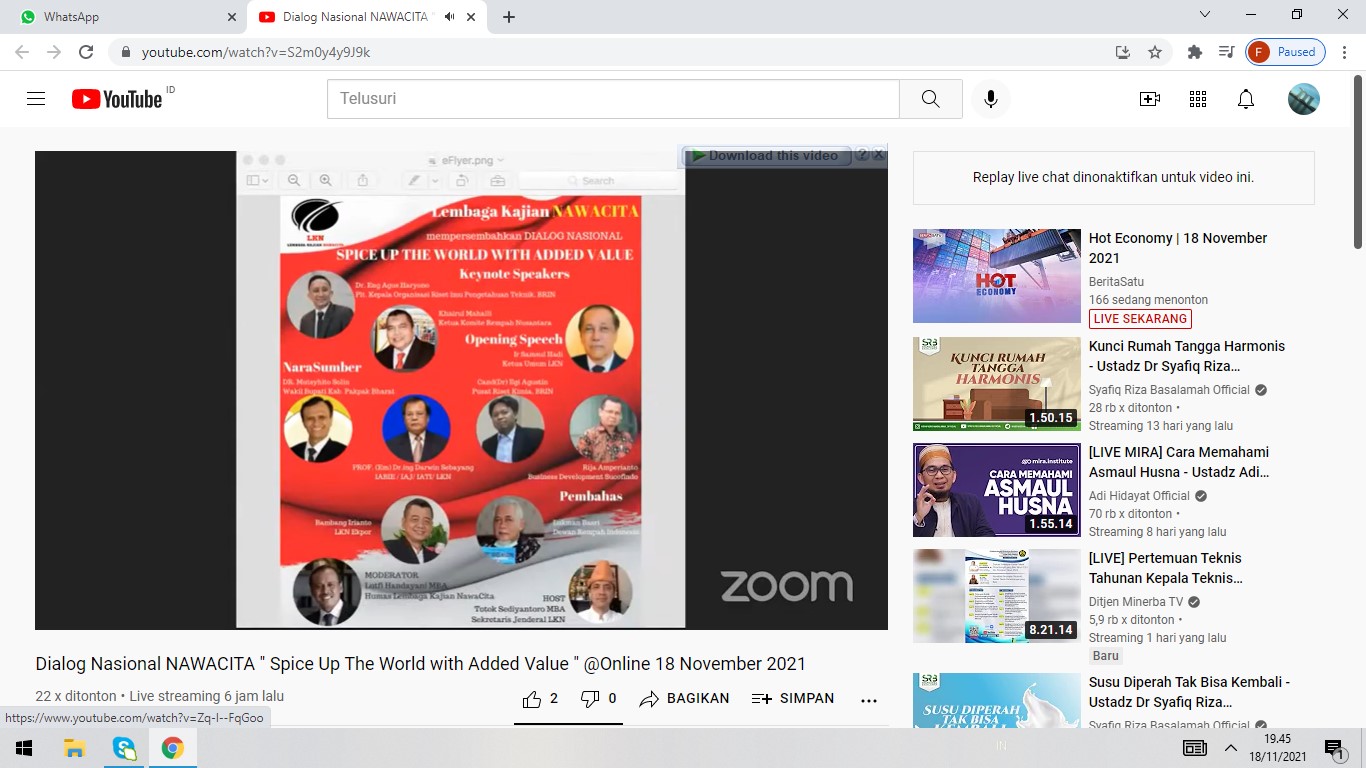Open the create video camera icon

point(1150,99)
